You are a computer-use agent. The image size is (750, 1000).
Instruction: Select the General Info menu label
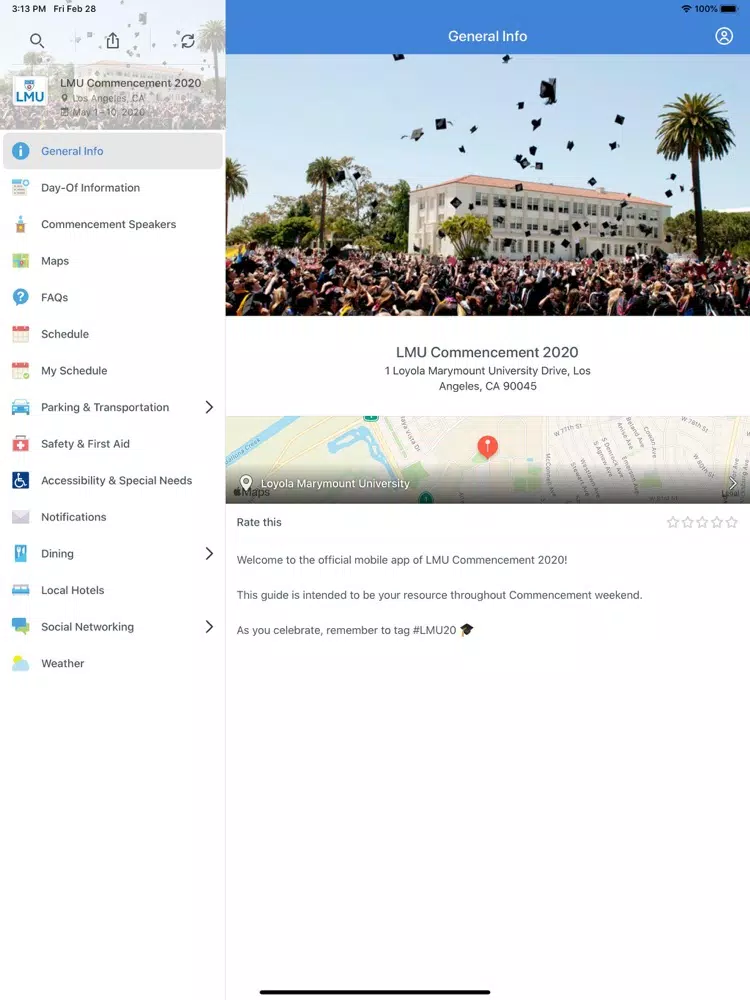point(72,151)
